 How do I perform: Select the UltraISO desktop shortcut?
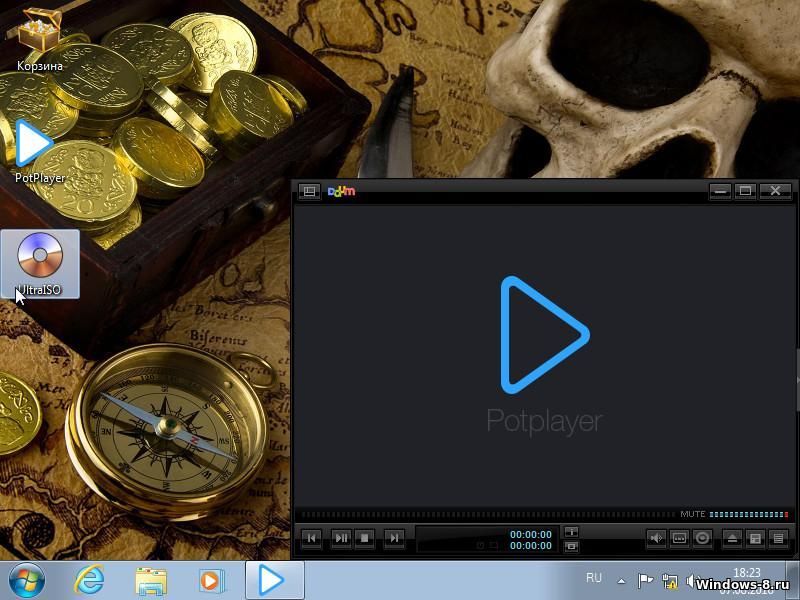(x=40, y=264)
